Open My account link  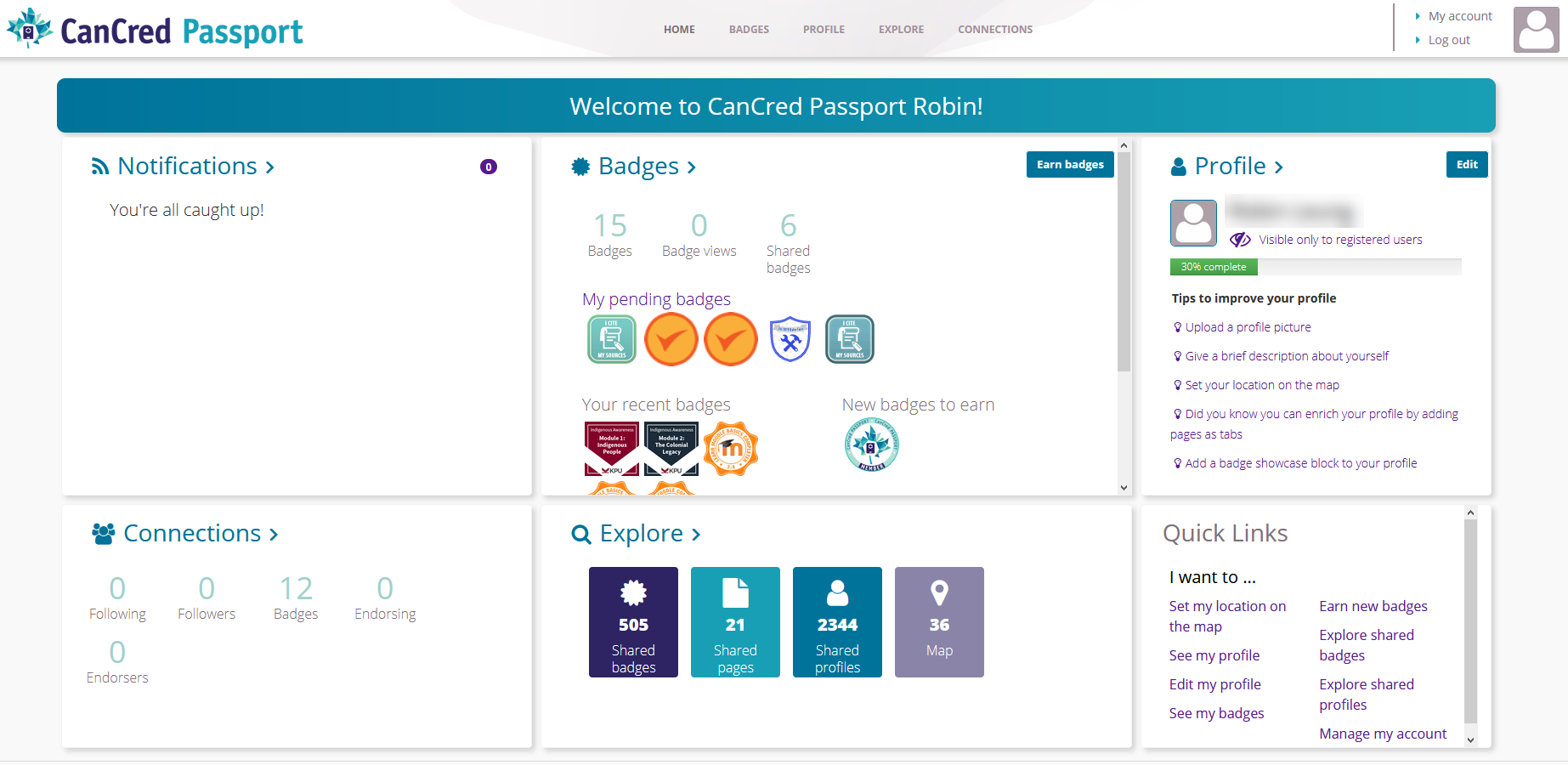pos(1460,16)
